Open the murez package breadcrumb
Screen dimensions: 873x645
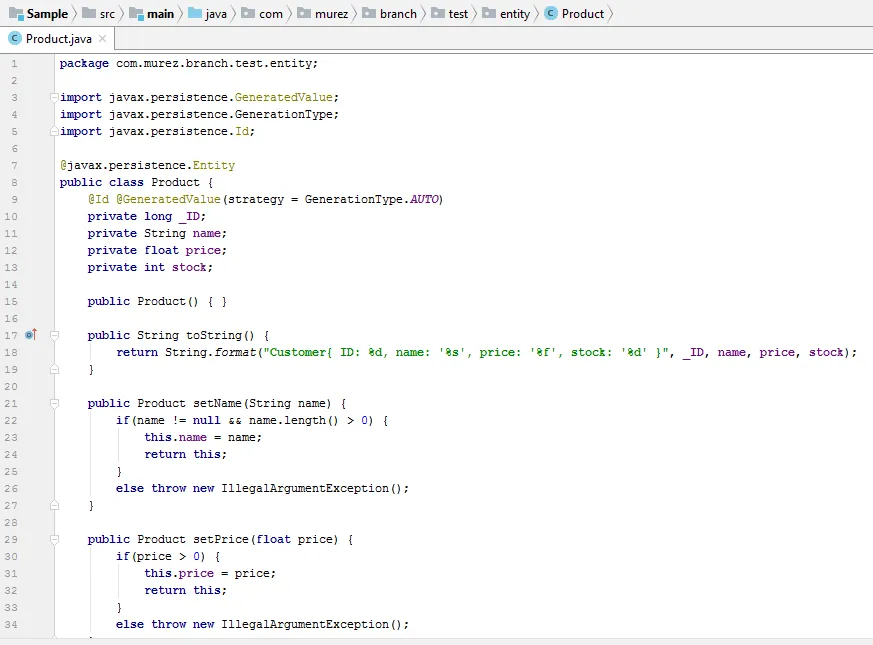(x=322, y=13)
